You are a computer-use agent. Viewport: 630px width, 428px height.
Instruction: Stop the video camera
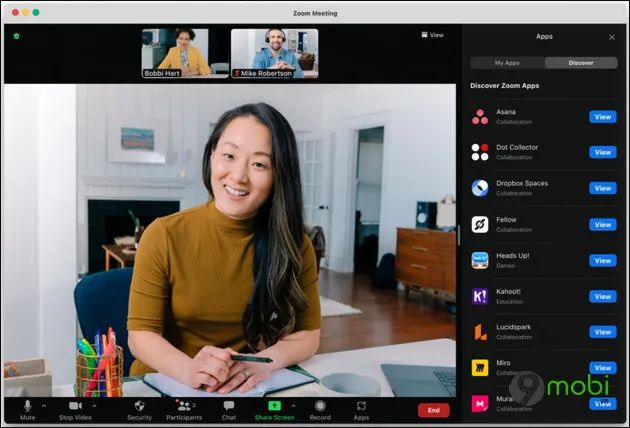coord(75,410)
